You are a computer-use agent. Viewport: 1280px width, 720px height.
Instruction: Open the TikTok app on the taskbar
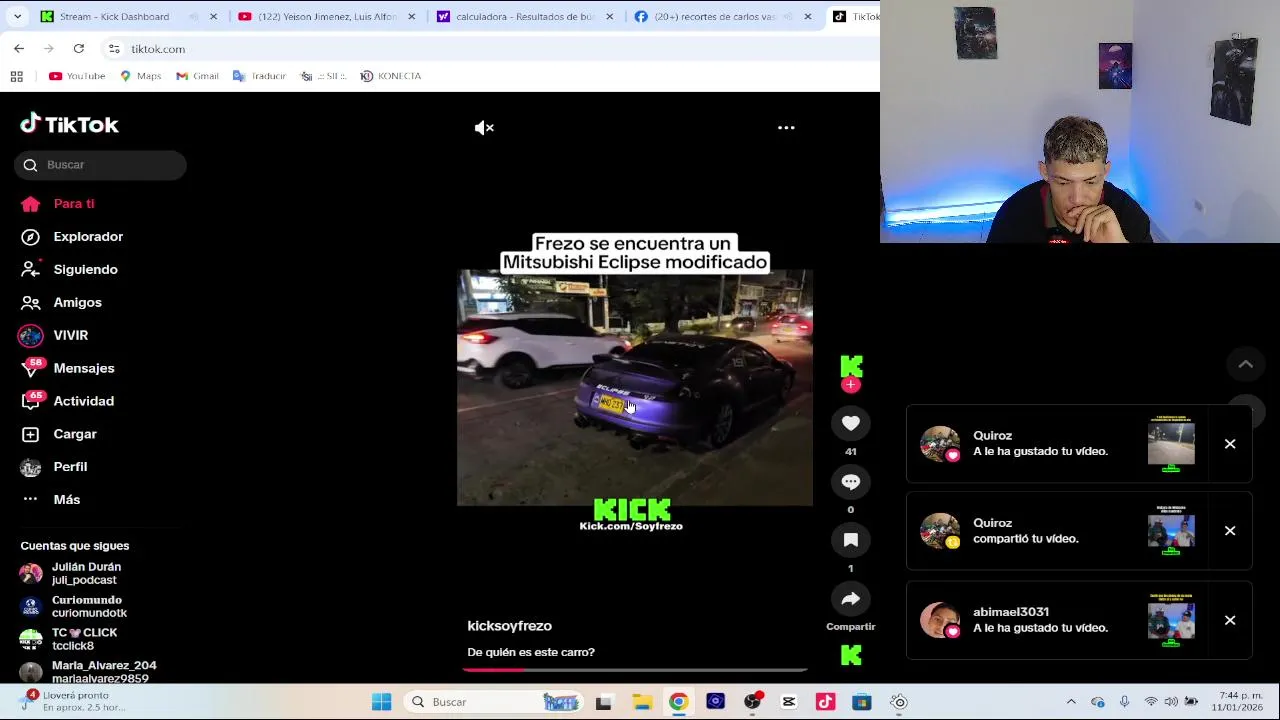pyautogui.click(x=825, y=702)
